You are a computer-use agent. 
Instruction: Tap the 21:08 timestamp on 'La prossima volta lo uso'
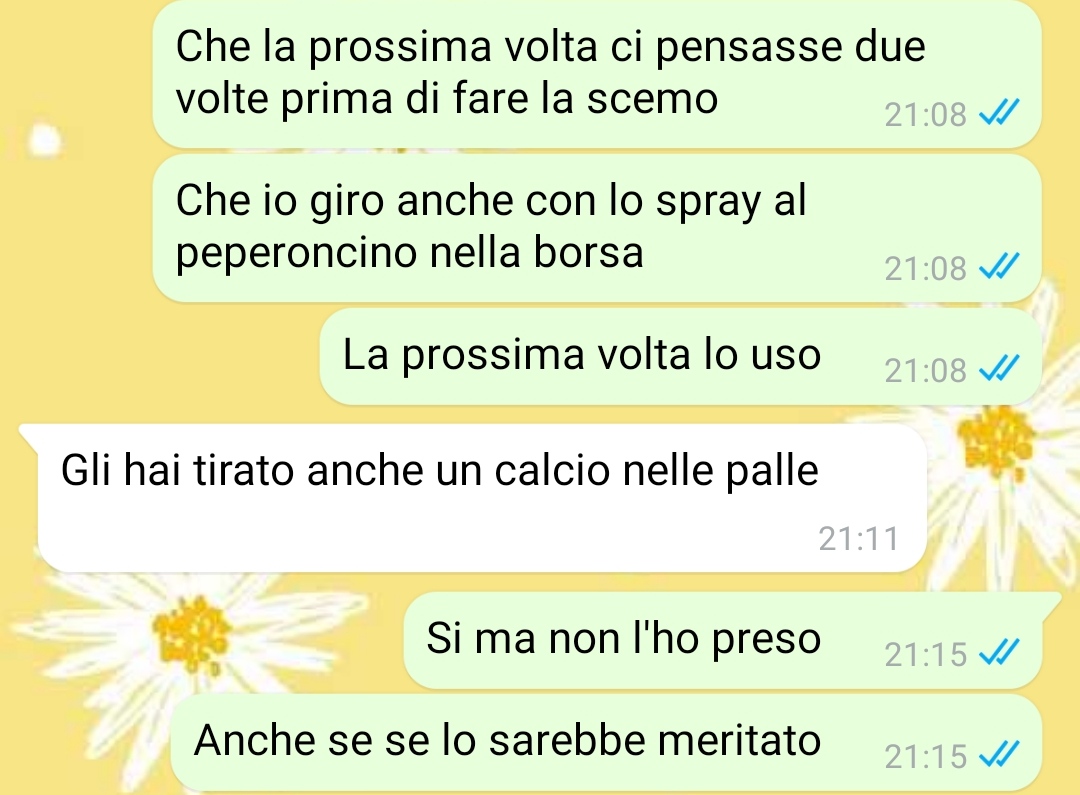point(926,371)
